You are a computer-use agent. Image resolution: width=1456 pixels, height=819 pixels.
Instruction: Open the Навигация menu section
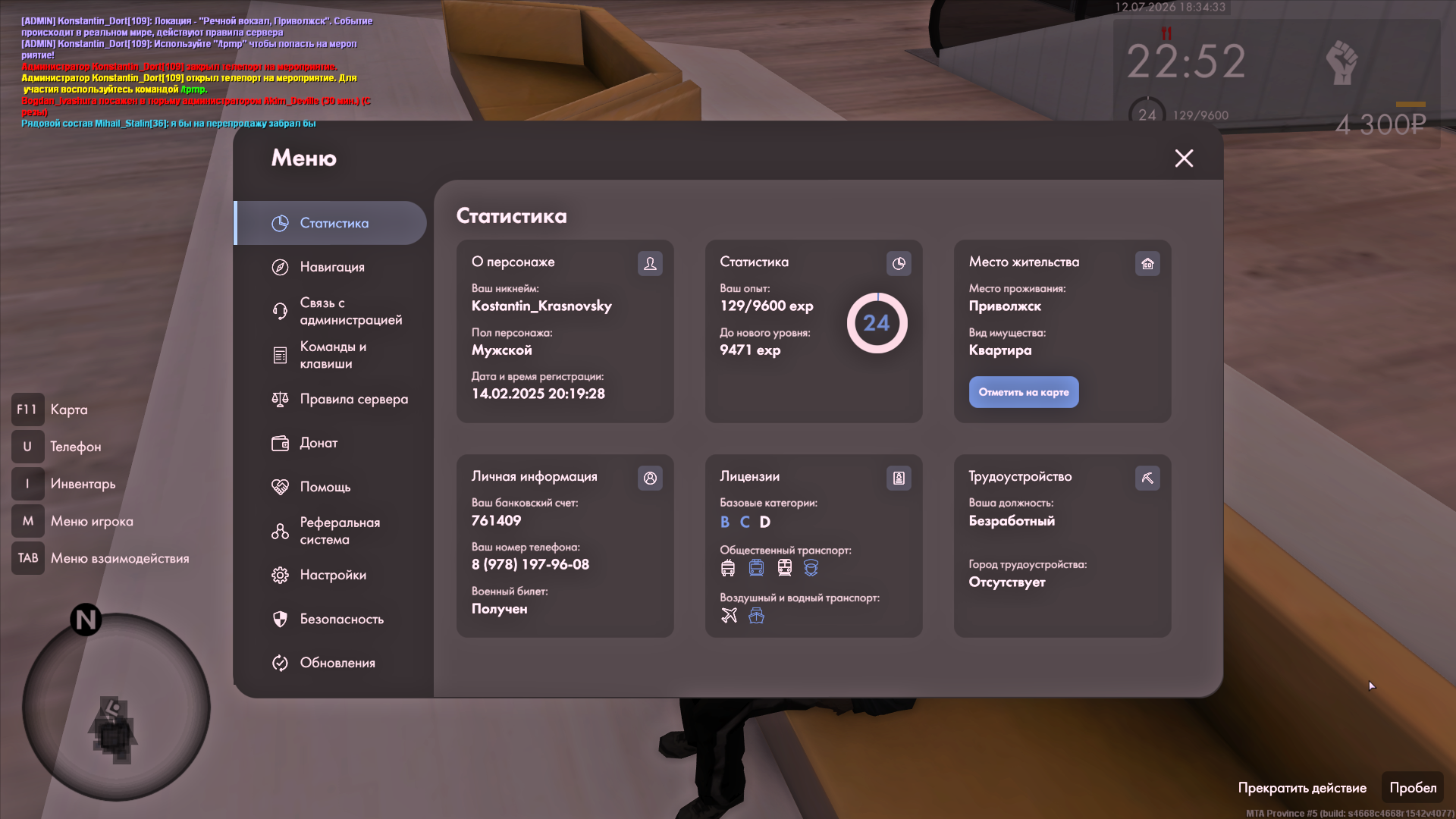[x=331, y=267]
